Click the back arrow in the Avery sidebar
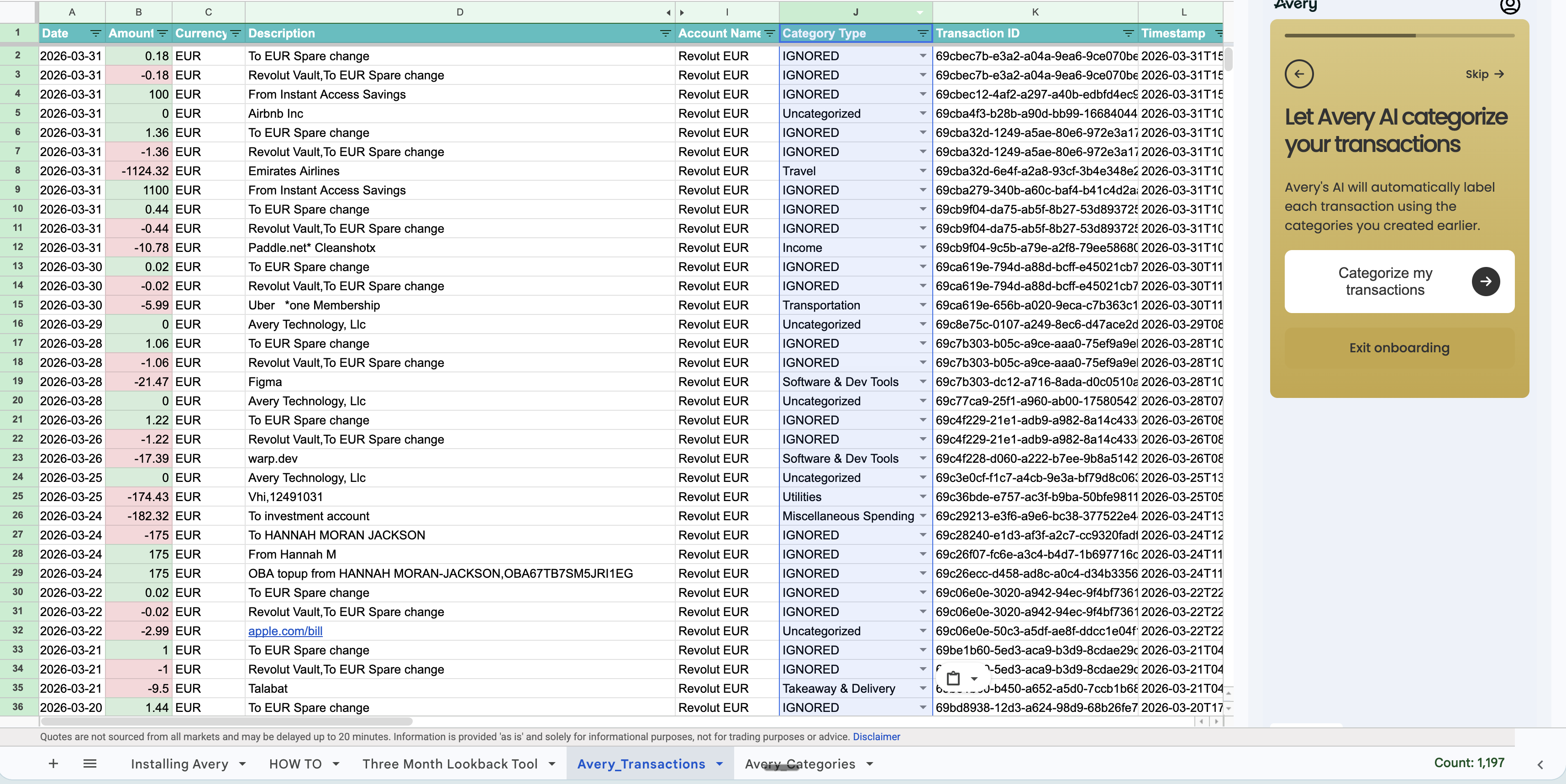The height and width of the screenshot is (784, 1566). coord(1300,73)
